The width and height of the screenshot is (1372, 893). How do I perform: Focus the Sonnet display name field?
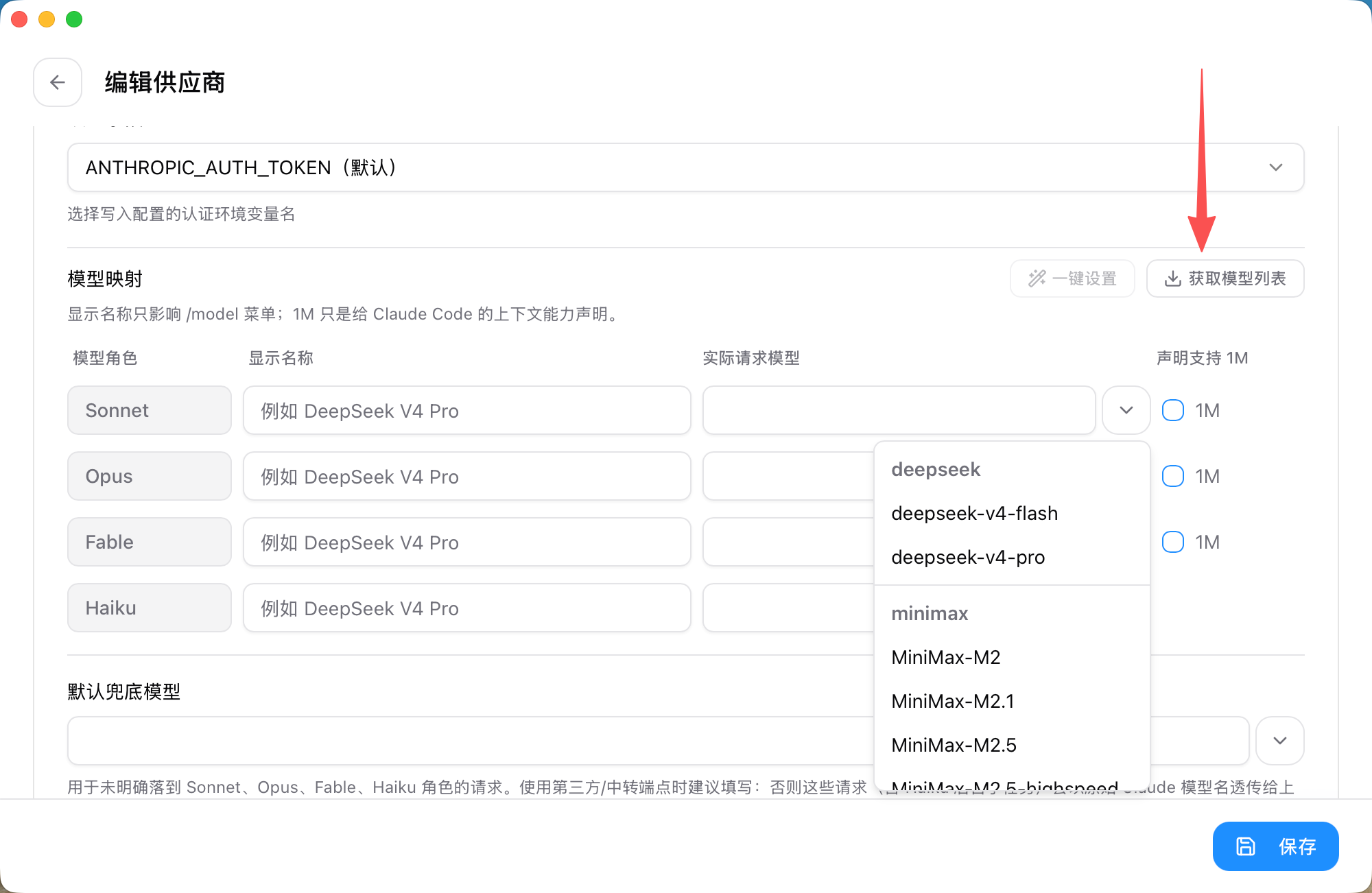pyautogui.click(x=467, y=410)
